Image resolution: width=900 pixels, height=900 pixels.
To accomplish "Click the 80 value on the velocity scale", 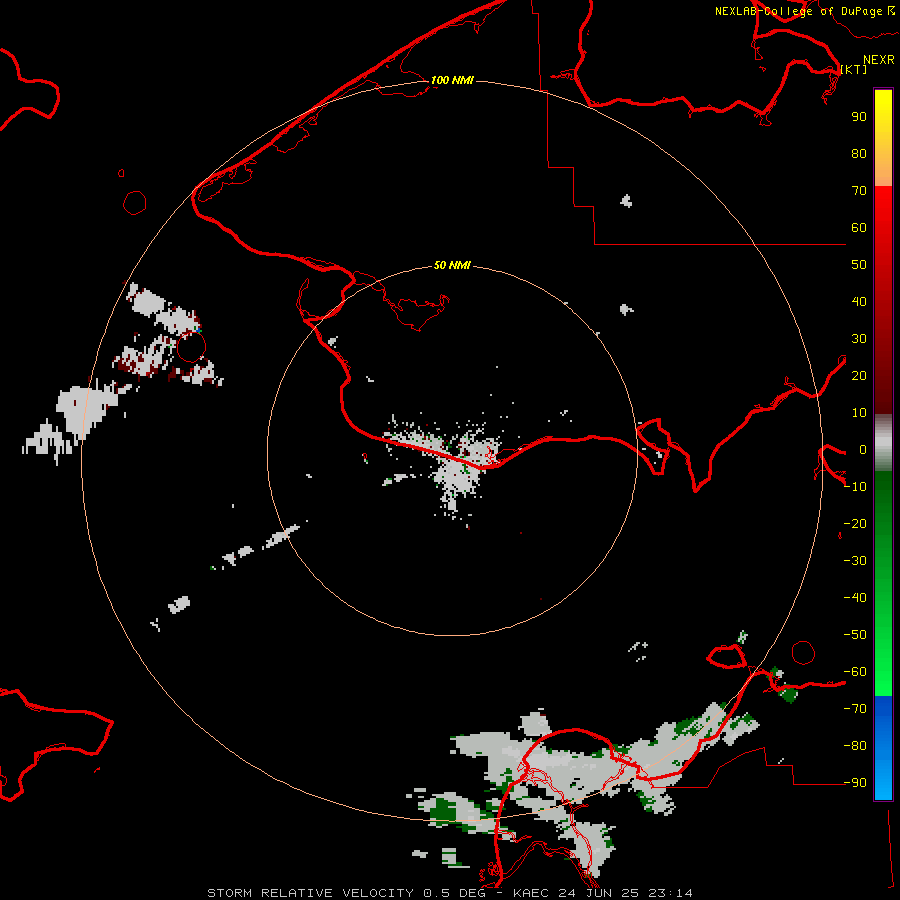I will pos(859,154).
